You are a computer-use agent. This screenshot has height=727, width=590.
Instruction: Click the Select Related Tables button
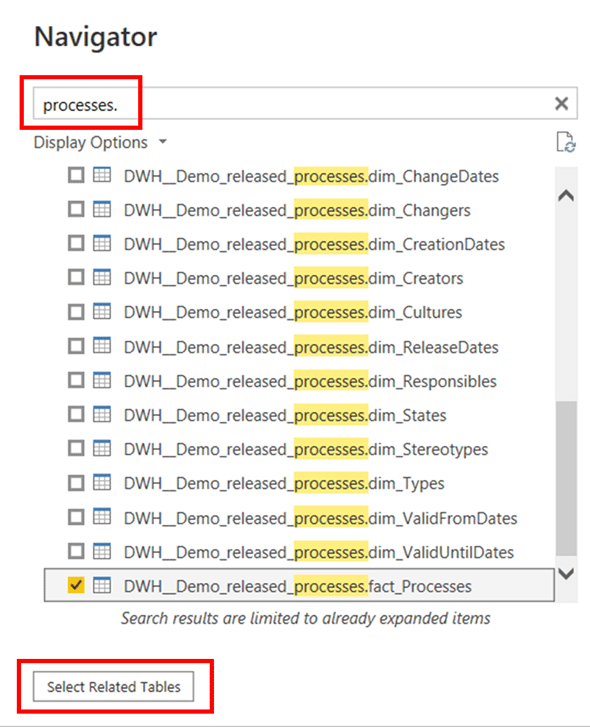pos(114,687)
